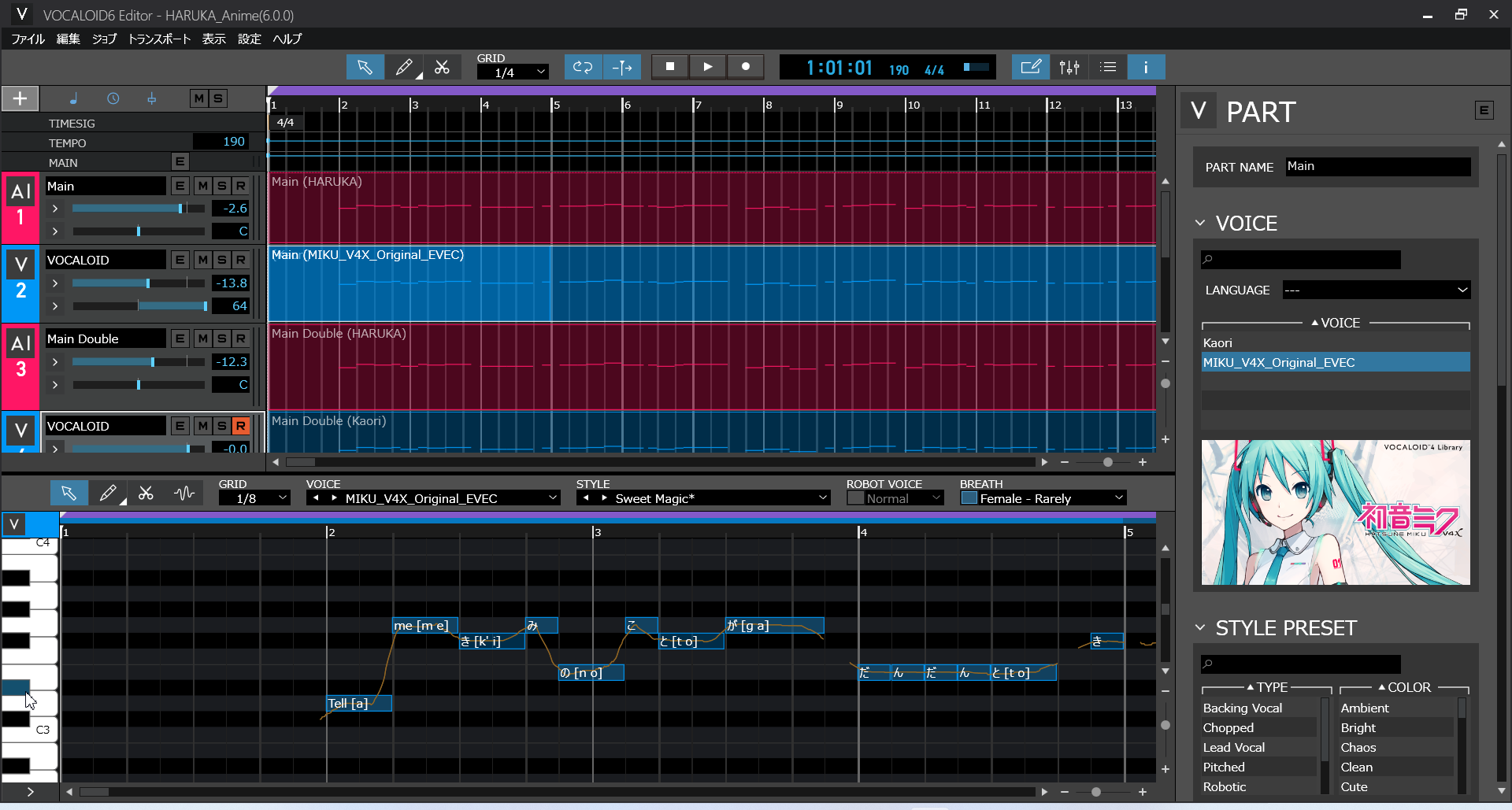This screenshot has width=1512, height=810.
Task: Expand volume row of Main track
Action: [x=55, y=209]
